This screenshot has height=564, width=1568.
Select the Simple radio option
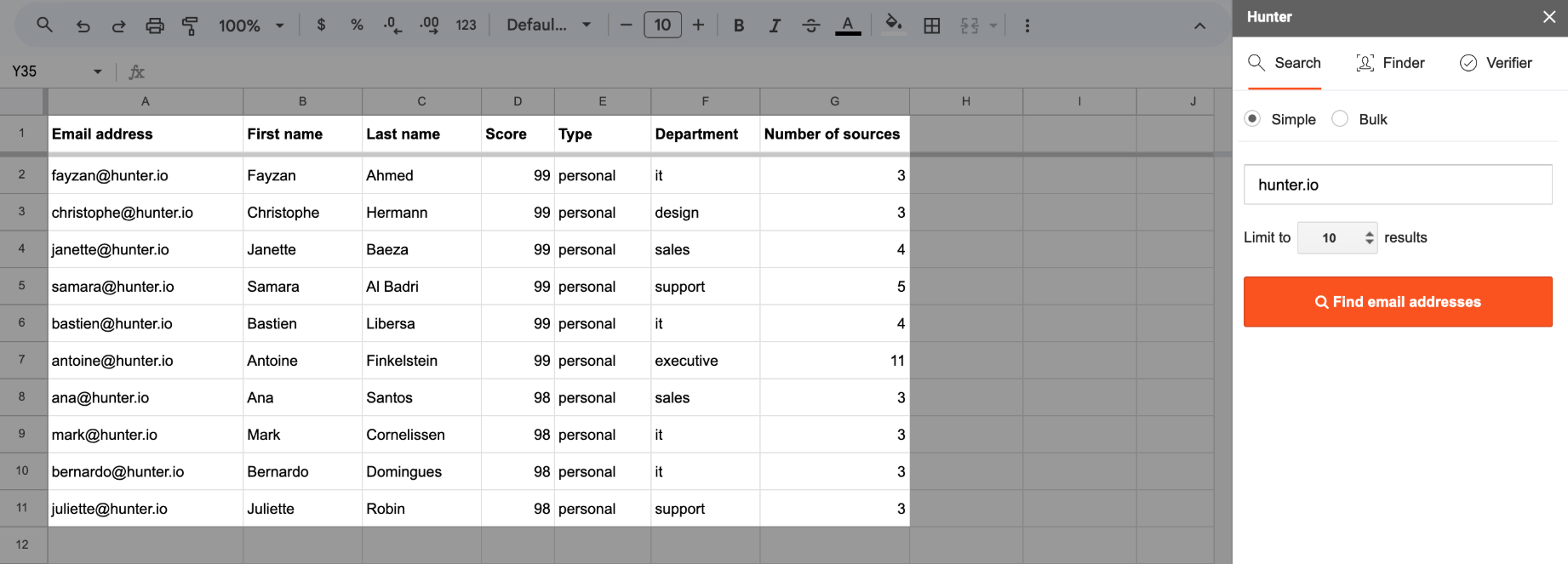pos(1252,119)
